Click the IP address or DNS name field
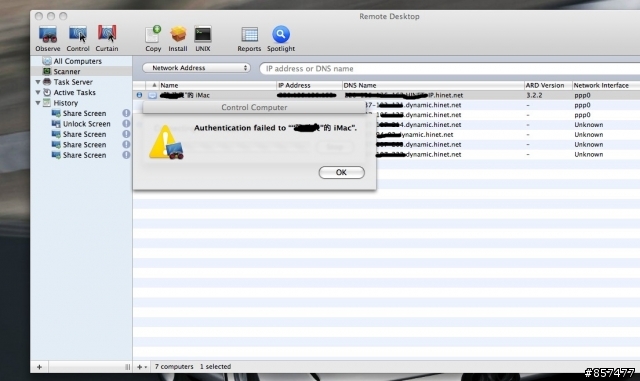Viewport: 640px width, 381px height. (449, 69)
